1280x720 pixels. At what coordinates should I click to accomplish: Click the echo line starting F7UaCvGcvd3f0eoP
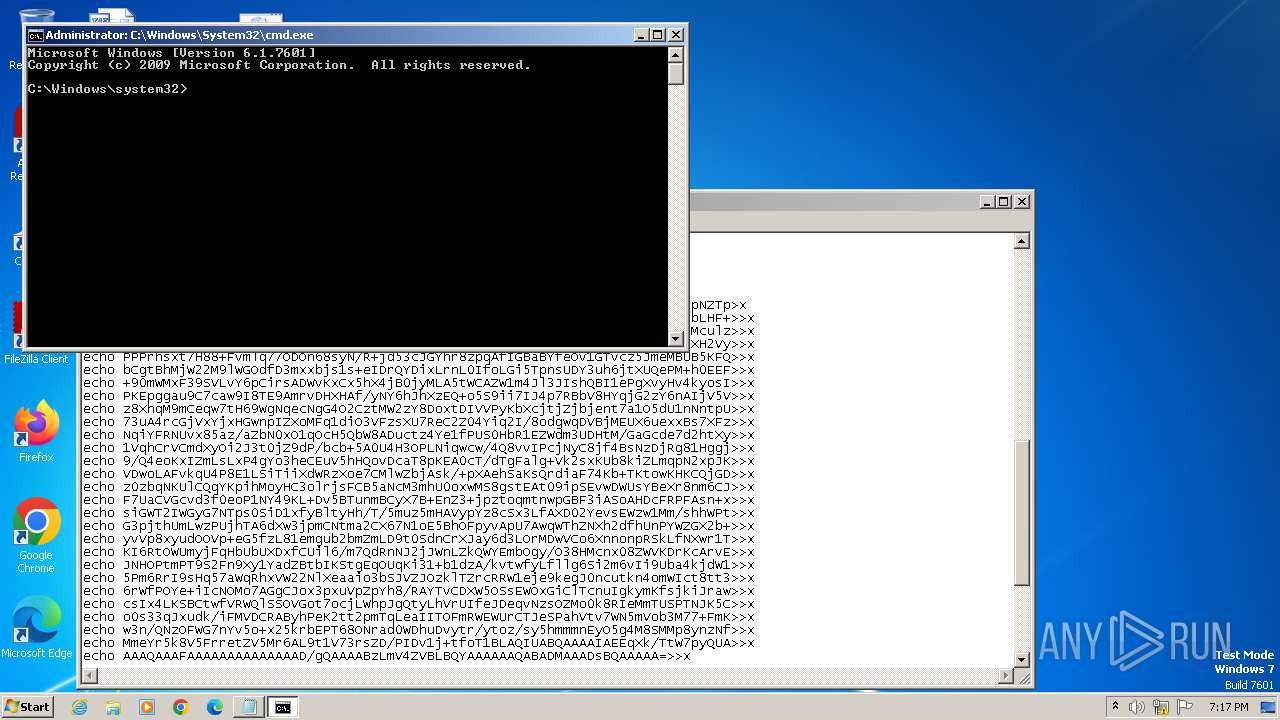[x=419, y=500]
